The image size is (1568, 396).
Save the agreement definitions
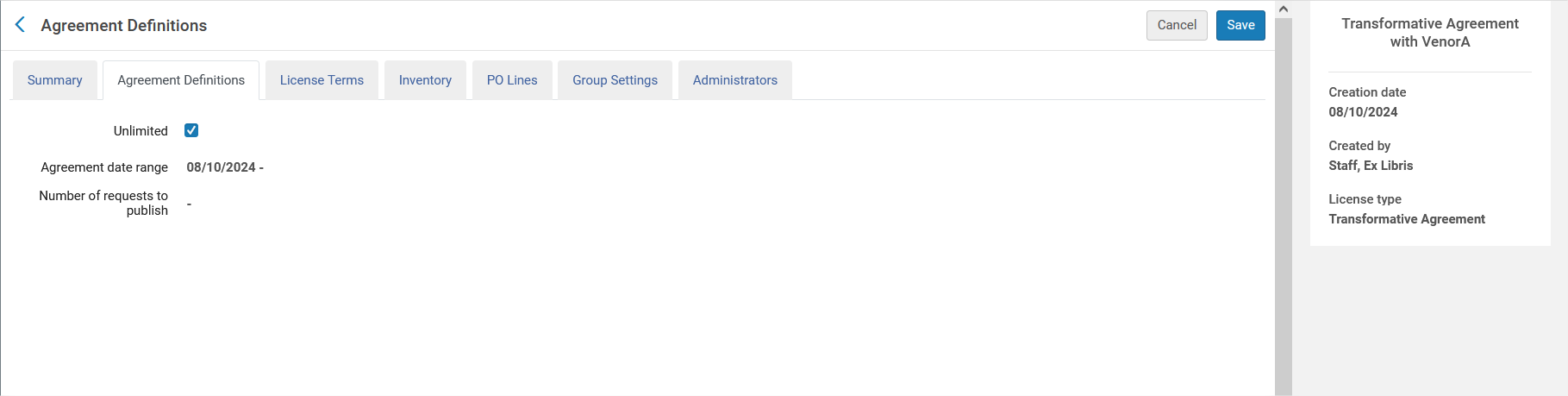point(1240,25)
